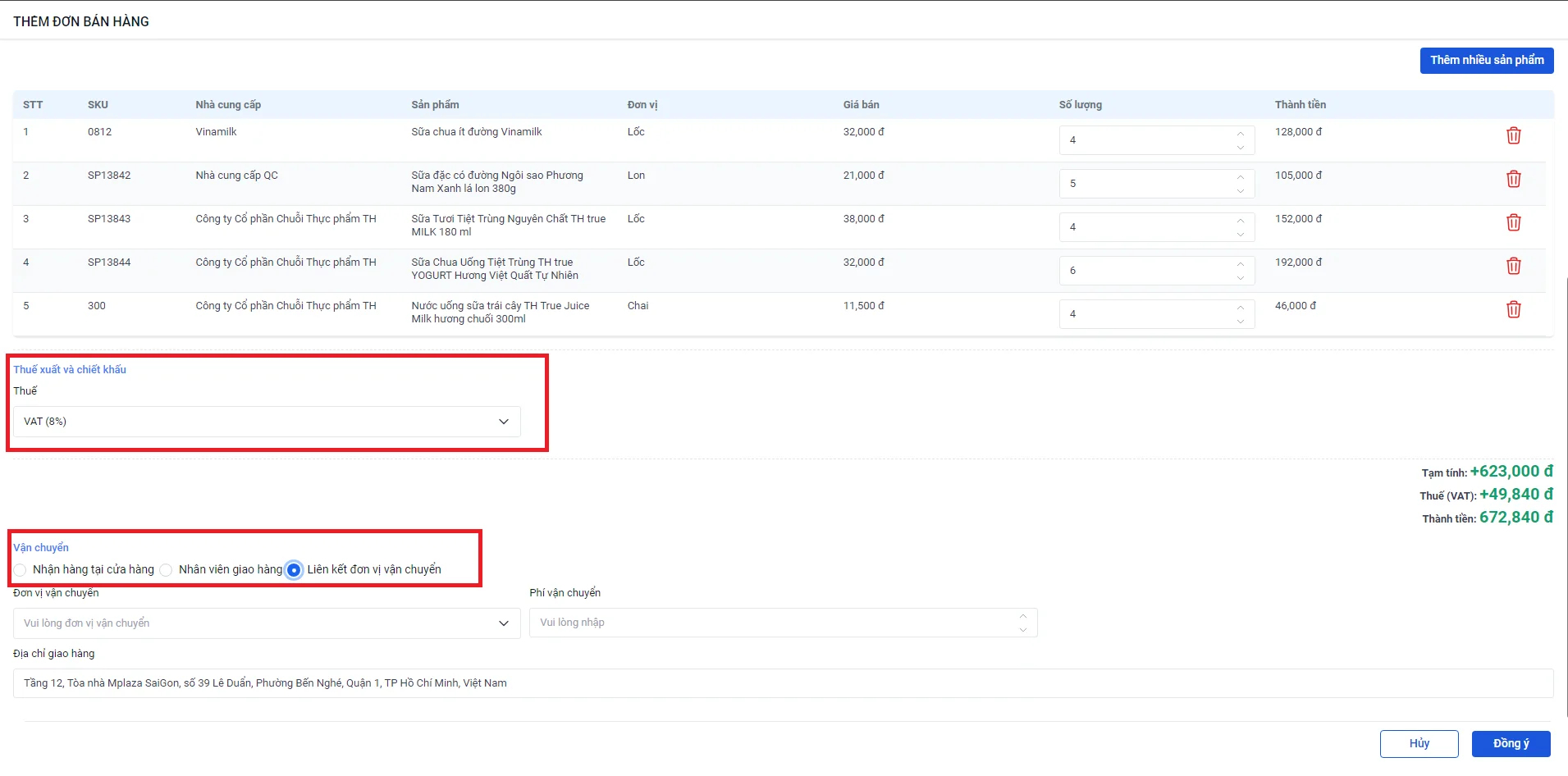Delete the Sữa chua ít đường Vinamilk row
This screenshot has width=1568, height=776.
(1514, 136)
